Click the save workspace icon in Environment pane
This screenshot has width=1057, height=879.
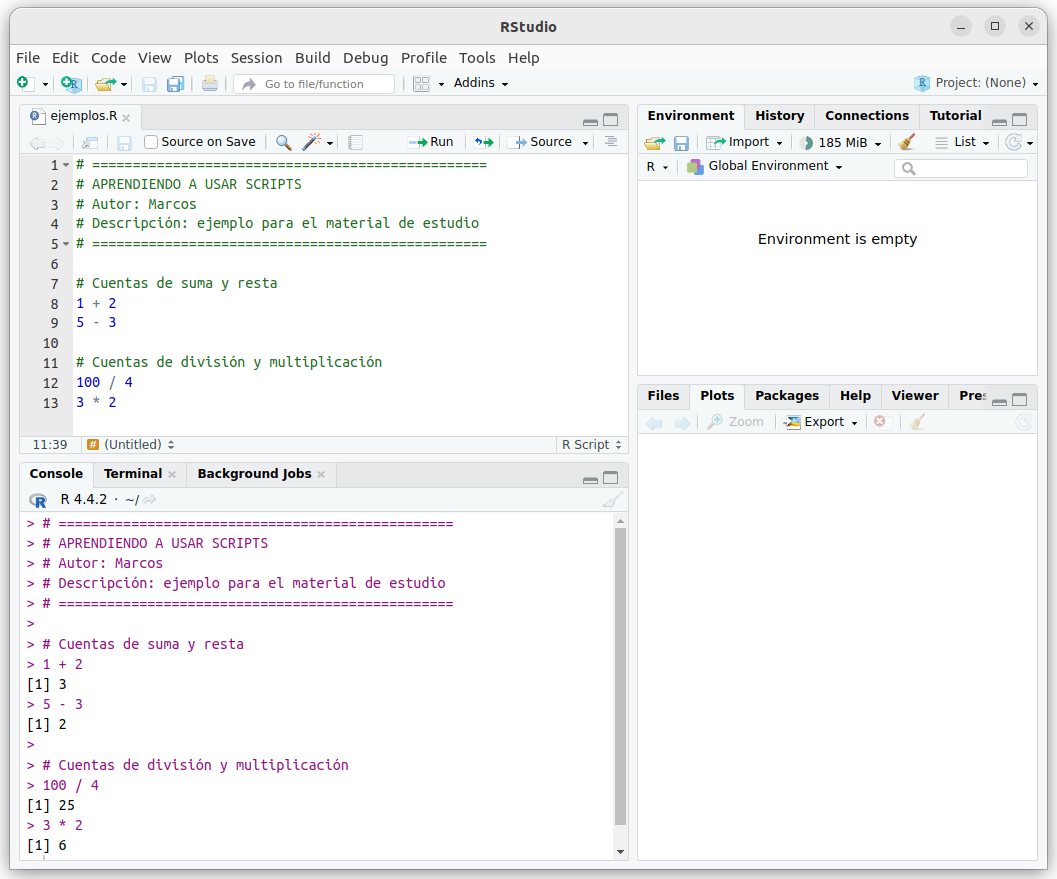(682, 143)
